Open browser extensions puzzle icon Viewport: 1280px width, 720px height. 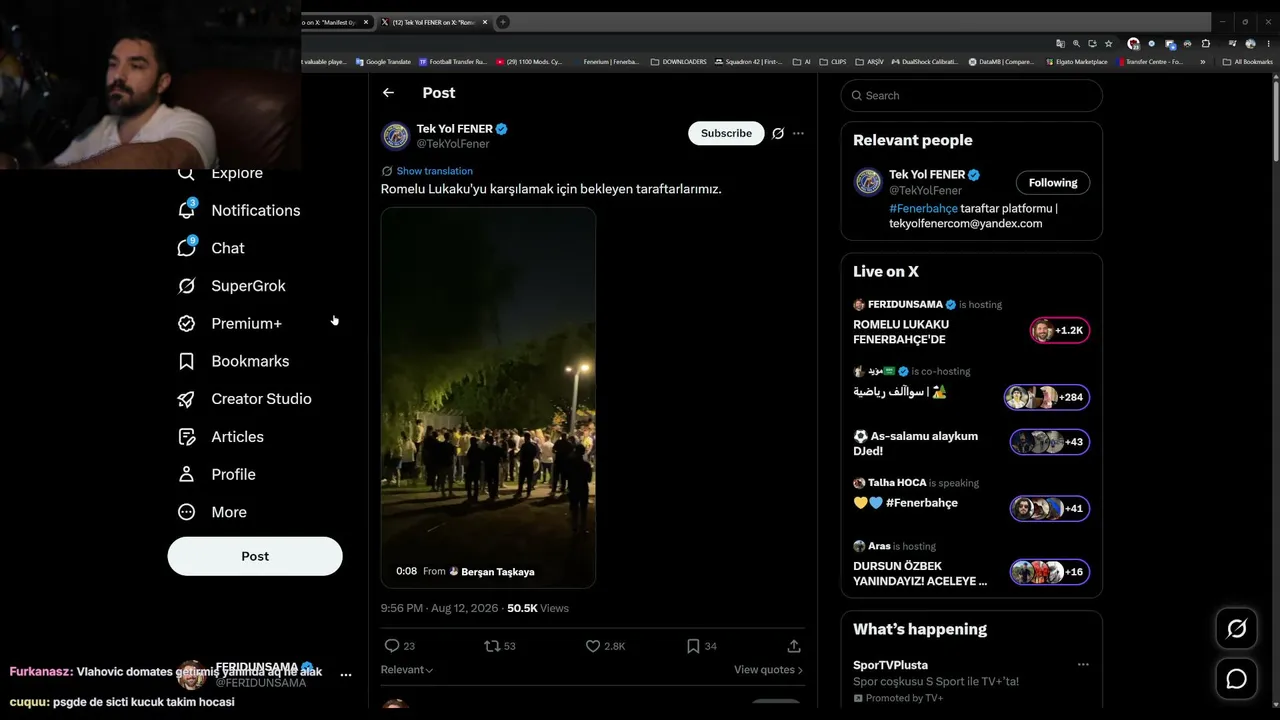[x=1205, y=44]
